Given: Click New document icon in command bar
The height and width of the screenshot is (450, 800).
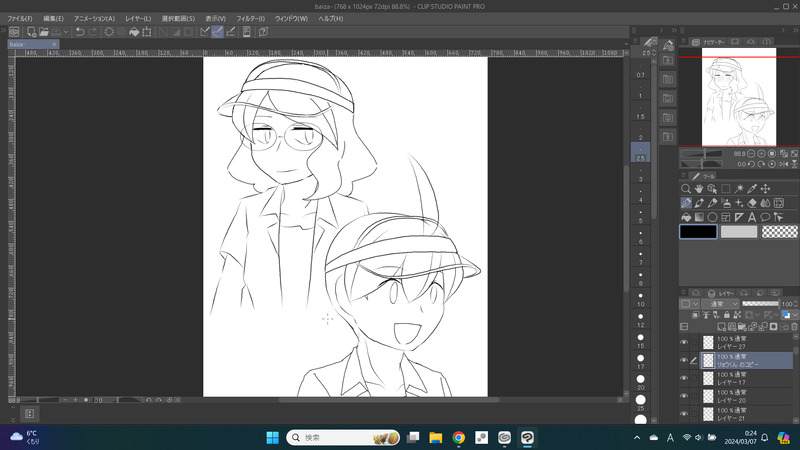Looking at the screenshot, I should [31, 32].
